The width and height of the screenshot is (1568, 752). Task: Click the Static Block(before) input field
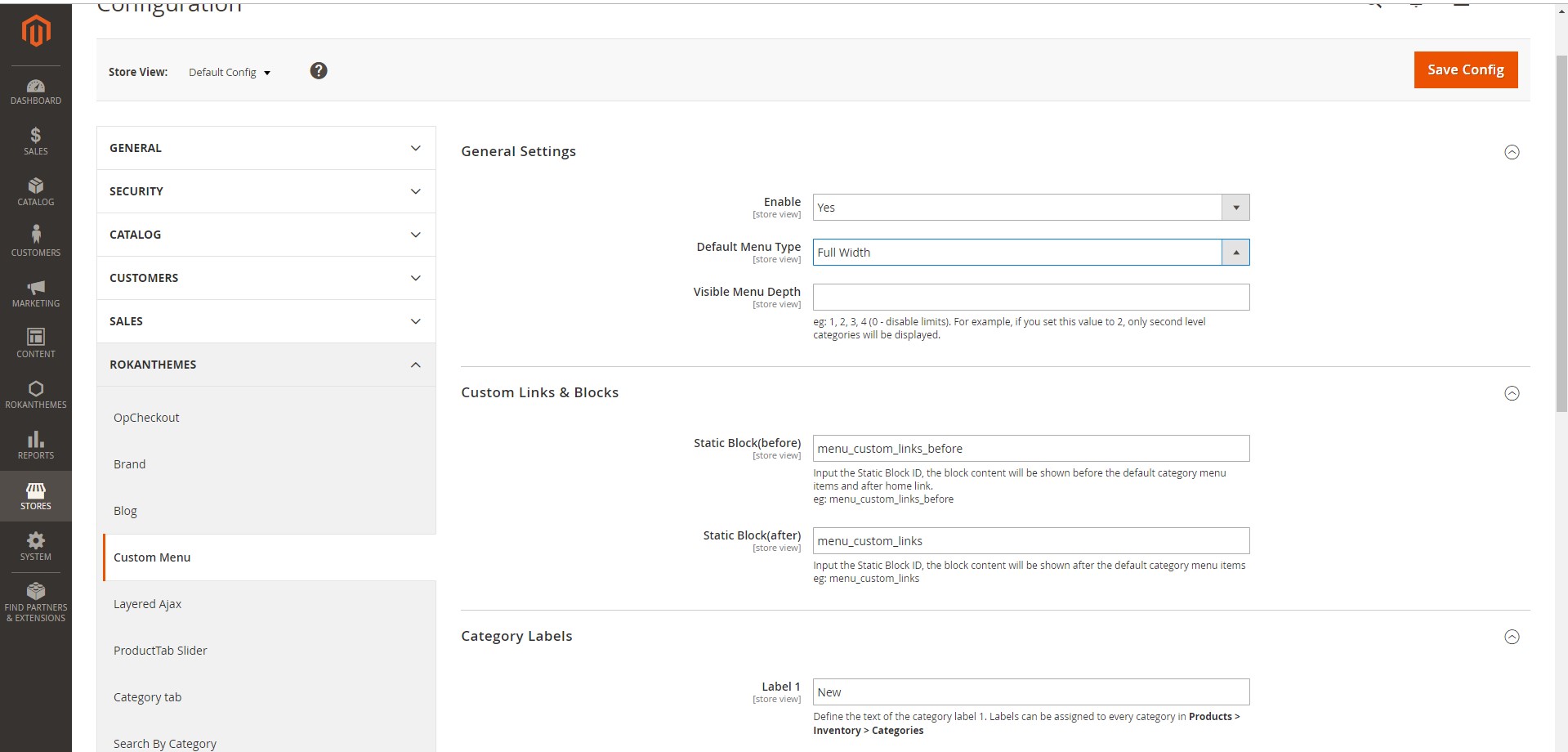pos(1031,449)
